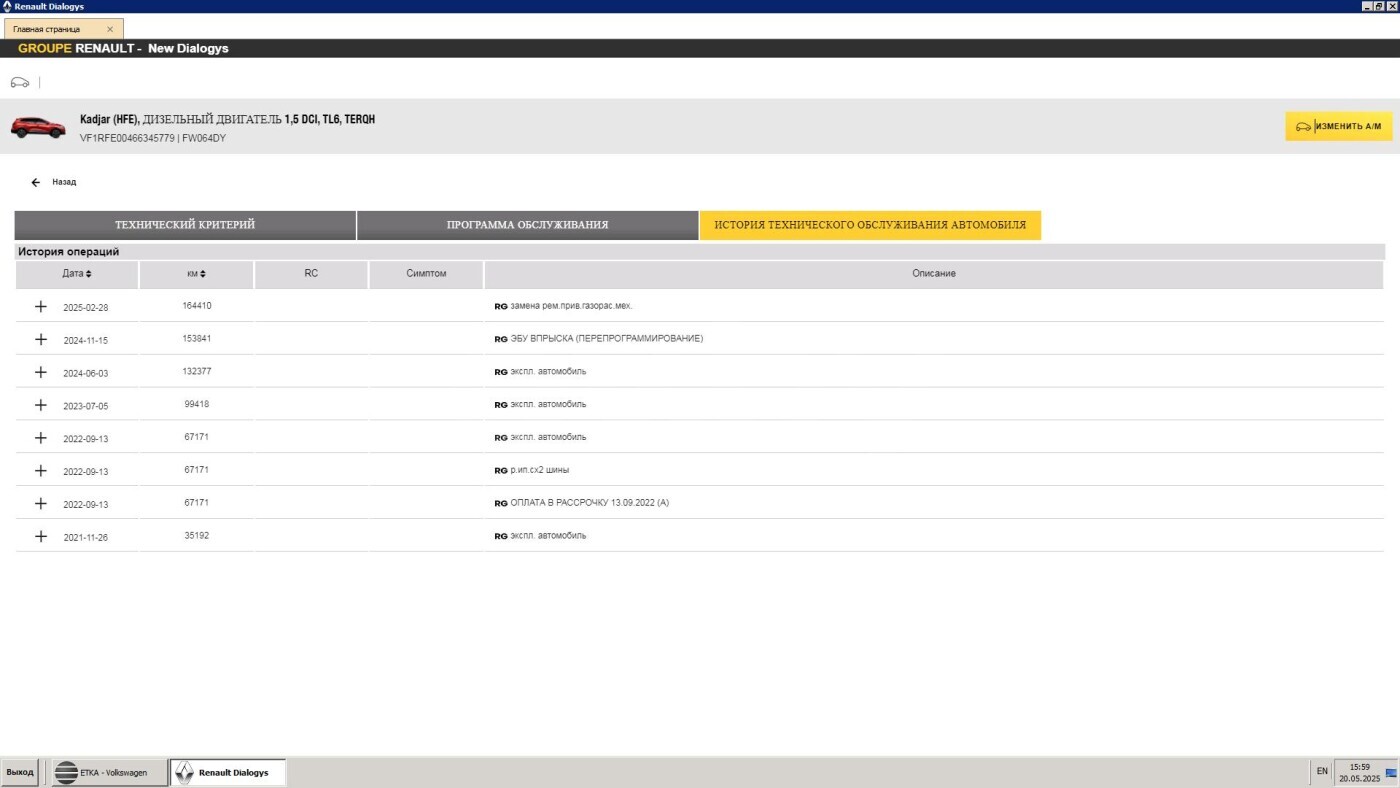Expand the row with р.ип.сх2 шины

coord(41,470)
